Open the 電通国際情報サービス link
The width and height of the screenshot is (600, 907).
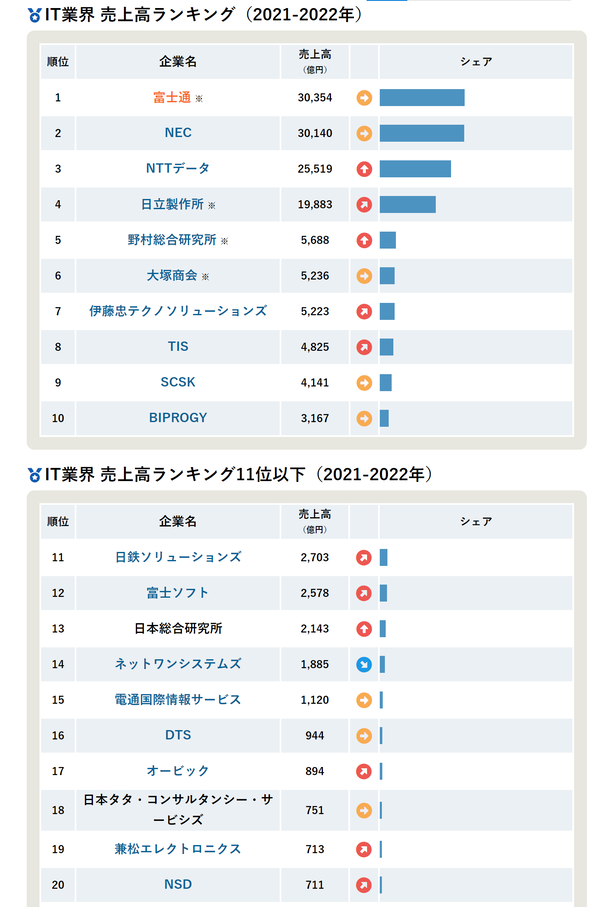[178, 700]
